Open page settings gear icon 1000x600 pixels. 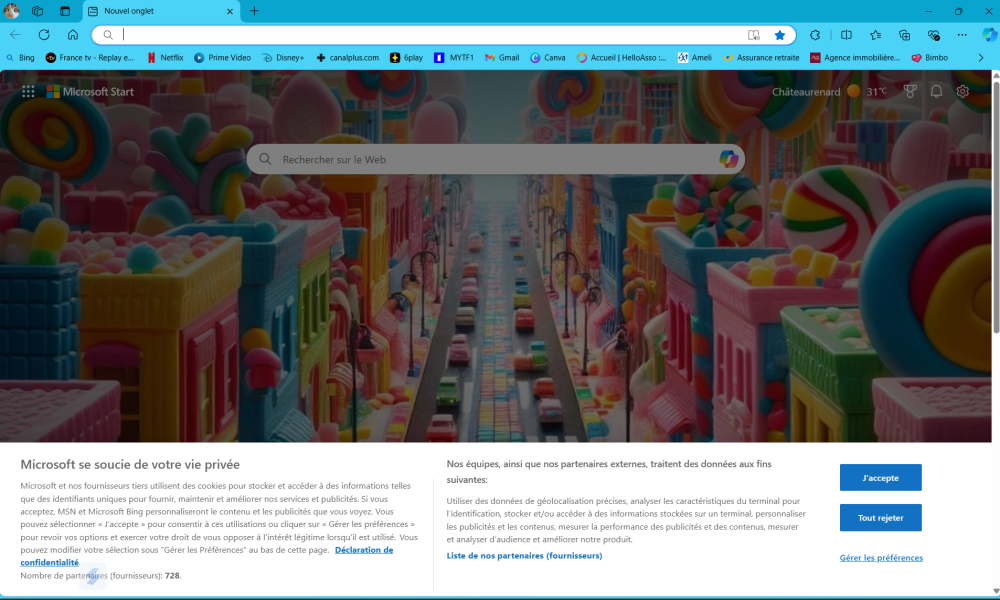(963, 91)
